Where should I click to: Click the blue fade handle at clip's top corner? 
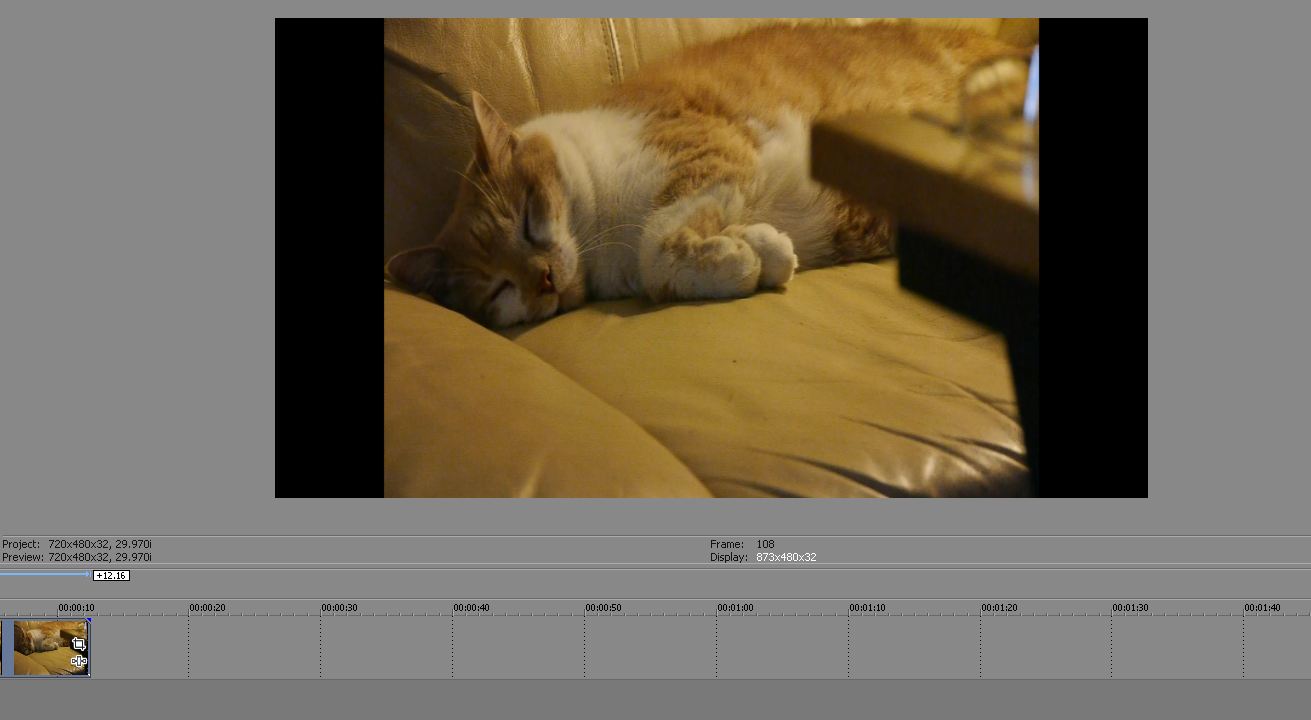tap(88, 621)
